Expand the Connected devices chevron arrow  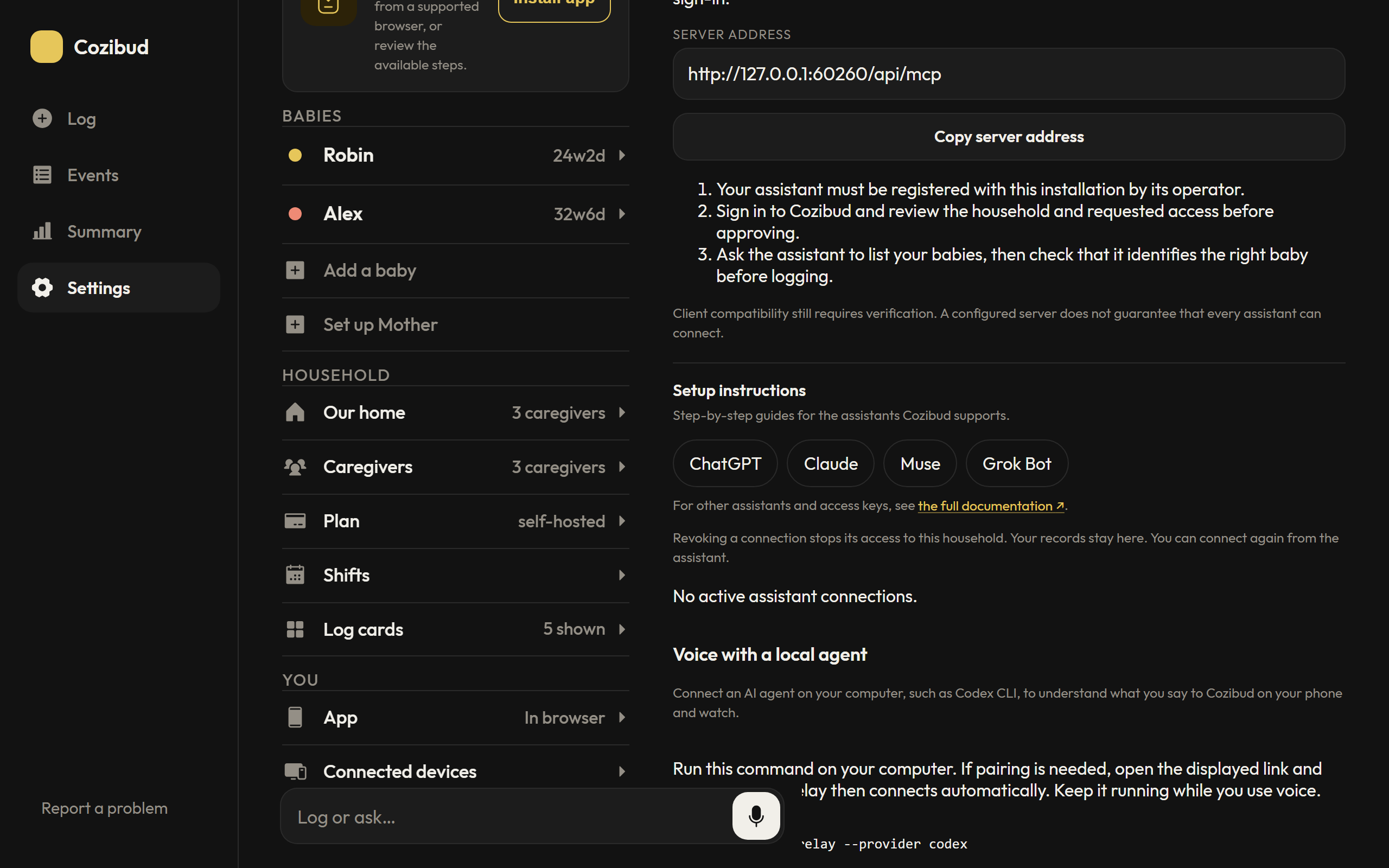click(x=622, y=771)
